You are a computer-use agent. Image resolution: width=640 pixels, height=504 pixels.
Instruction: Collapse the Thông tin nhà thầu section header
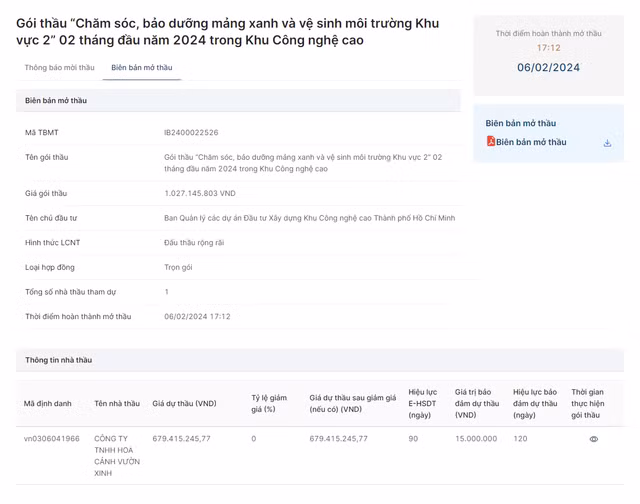point(58,360)
